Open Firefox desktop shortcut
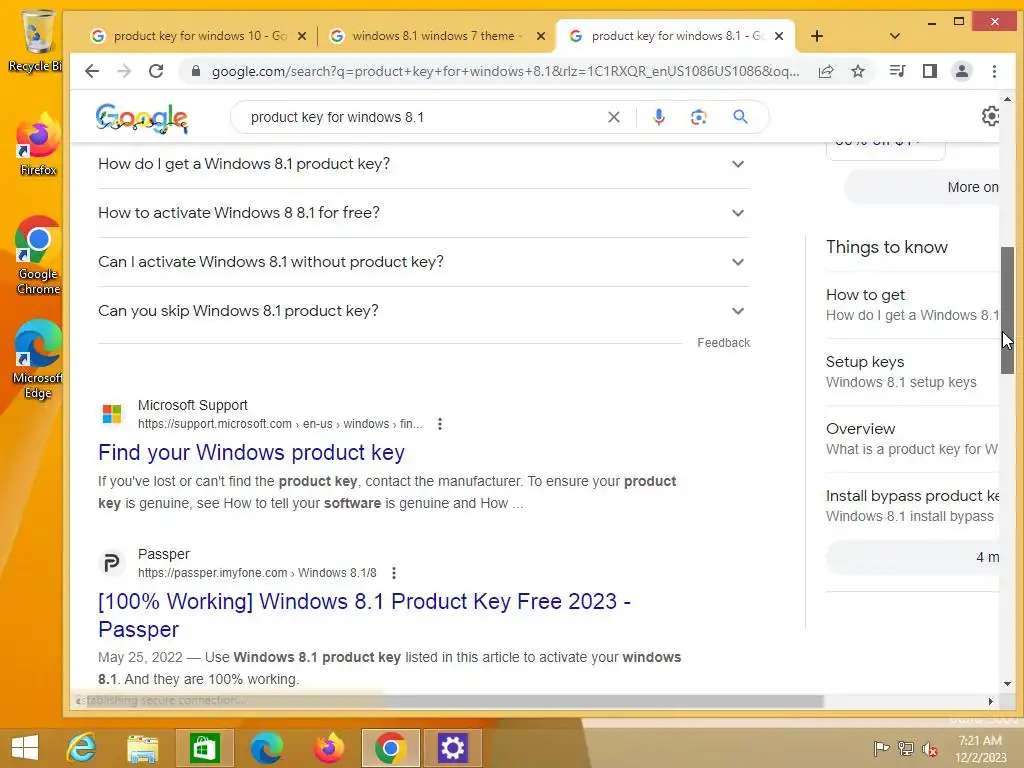 coord(38,145)
